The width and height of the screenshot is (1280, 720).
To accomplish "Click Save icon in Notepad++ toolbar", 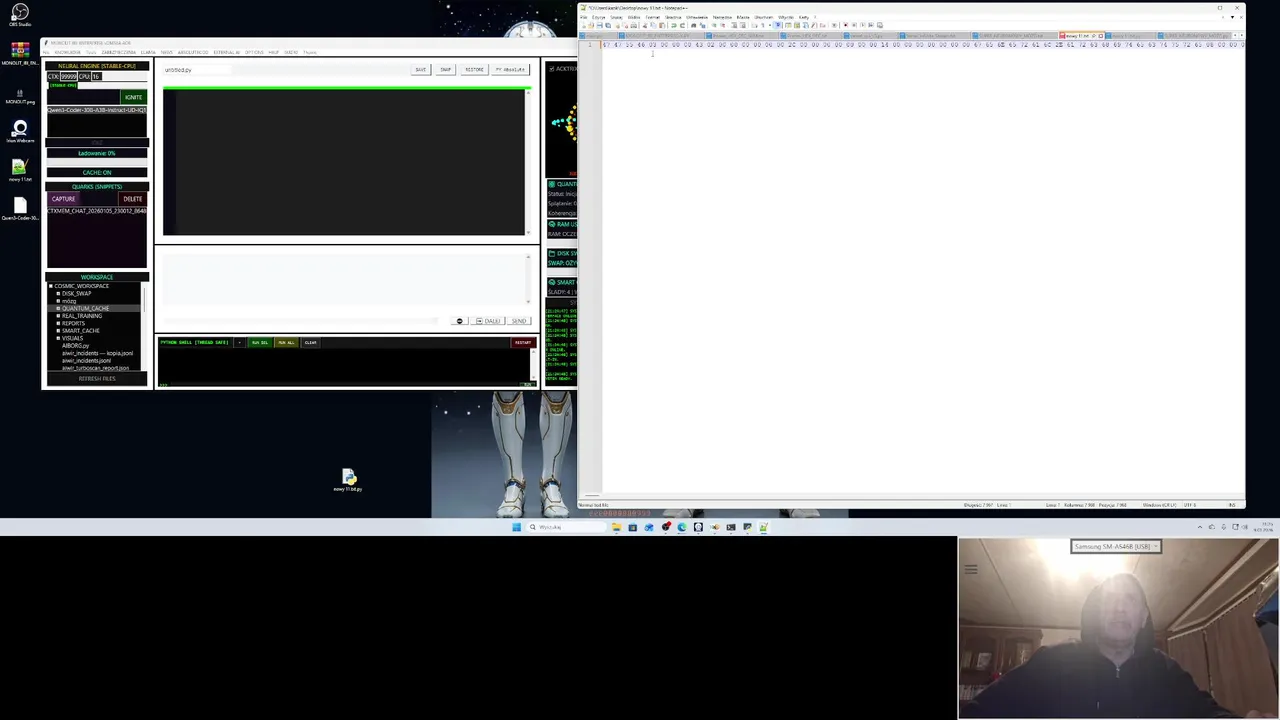I will (599, 25).
